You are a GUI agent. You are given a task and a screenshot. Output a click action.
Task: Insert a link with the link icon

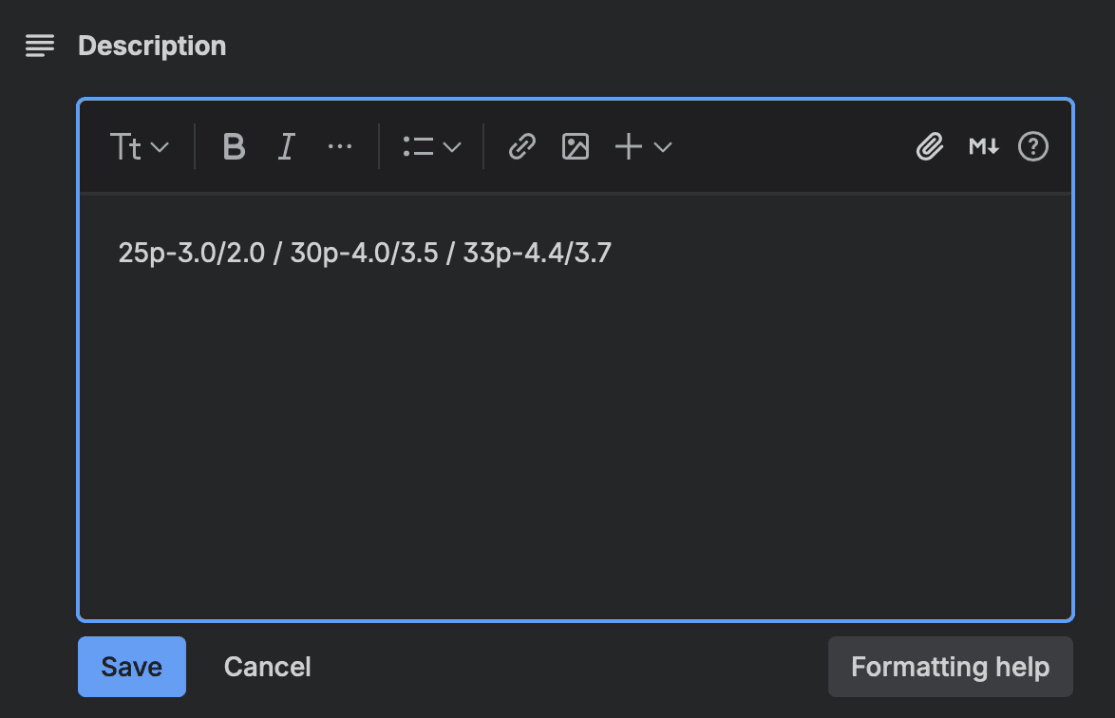tap(521, 147)
